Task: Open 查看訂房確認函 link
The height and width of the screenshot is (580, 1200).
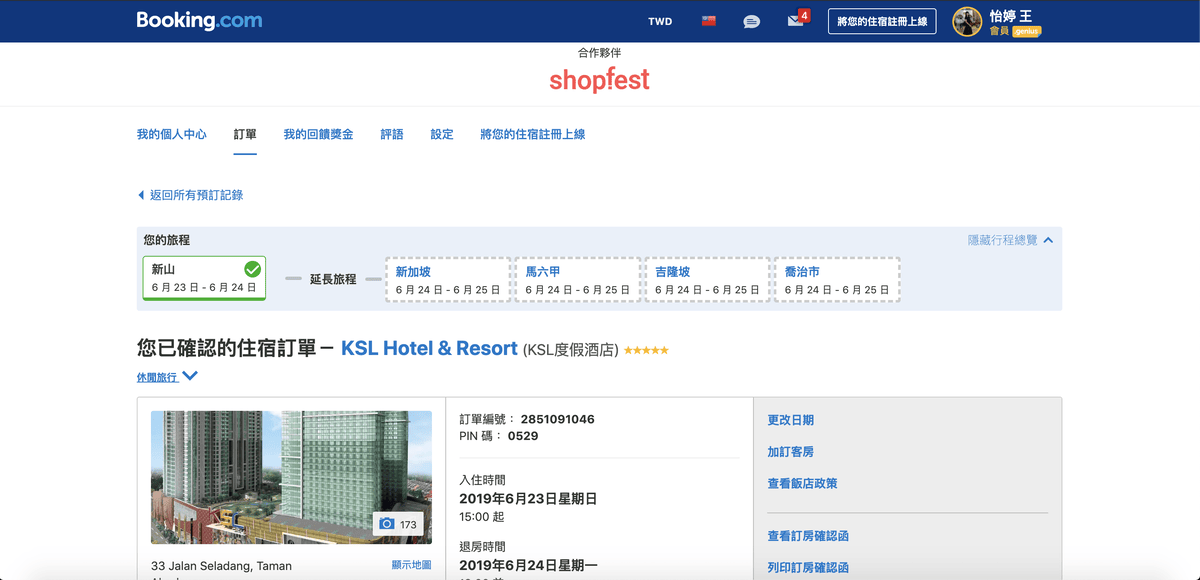Action: tap(808, 536)
